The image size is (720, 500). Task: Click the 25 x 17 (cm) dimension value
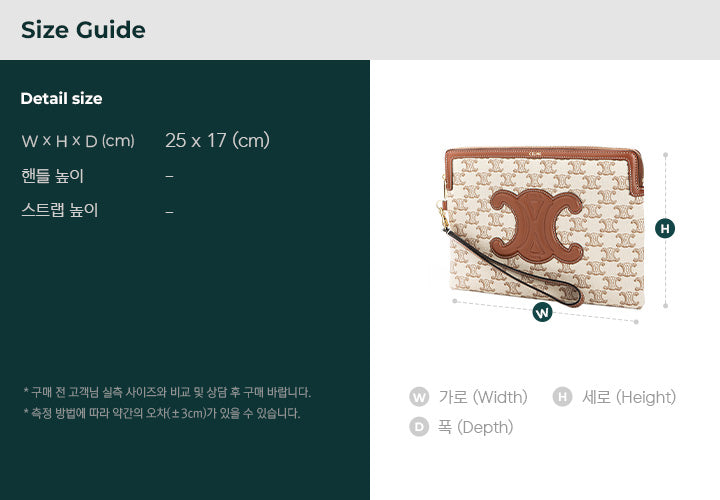coord(217,141)
